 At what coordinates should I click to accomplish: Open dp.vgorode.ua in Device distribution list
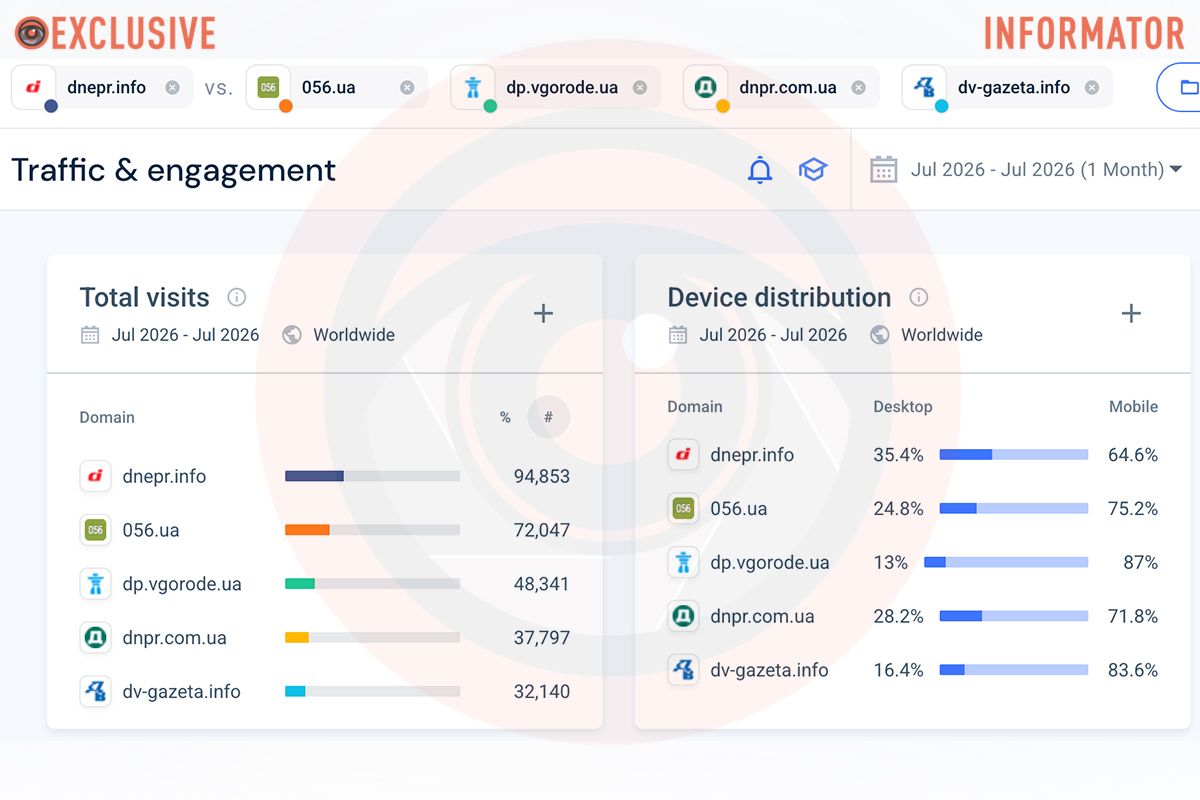tap(770, 563)
